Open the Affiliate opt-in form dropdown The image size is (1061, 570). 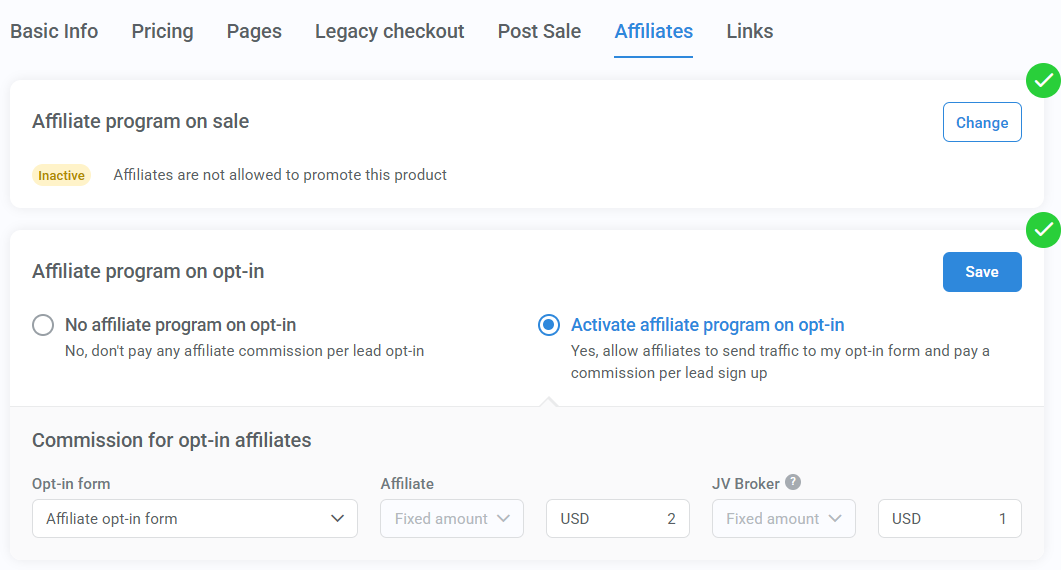[x=195, y=519]
